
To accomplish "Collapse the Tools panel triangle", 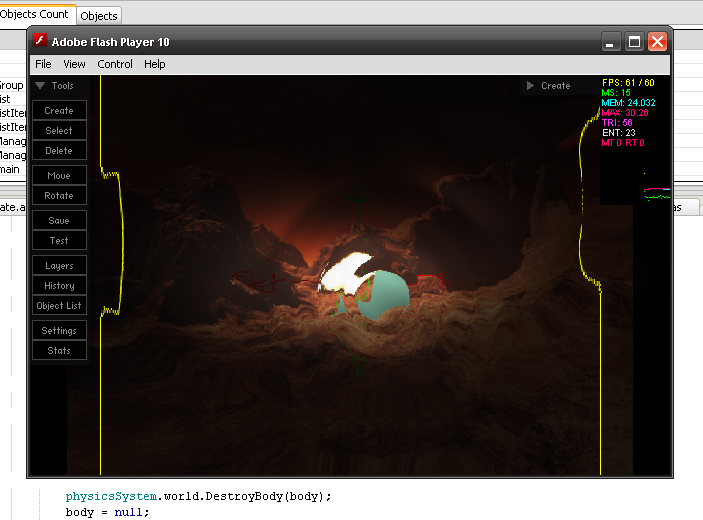I will [x=40, y=86].
